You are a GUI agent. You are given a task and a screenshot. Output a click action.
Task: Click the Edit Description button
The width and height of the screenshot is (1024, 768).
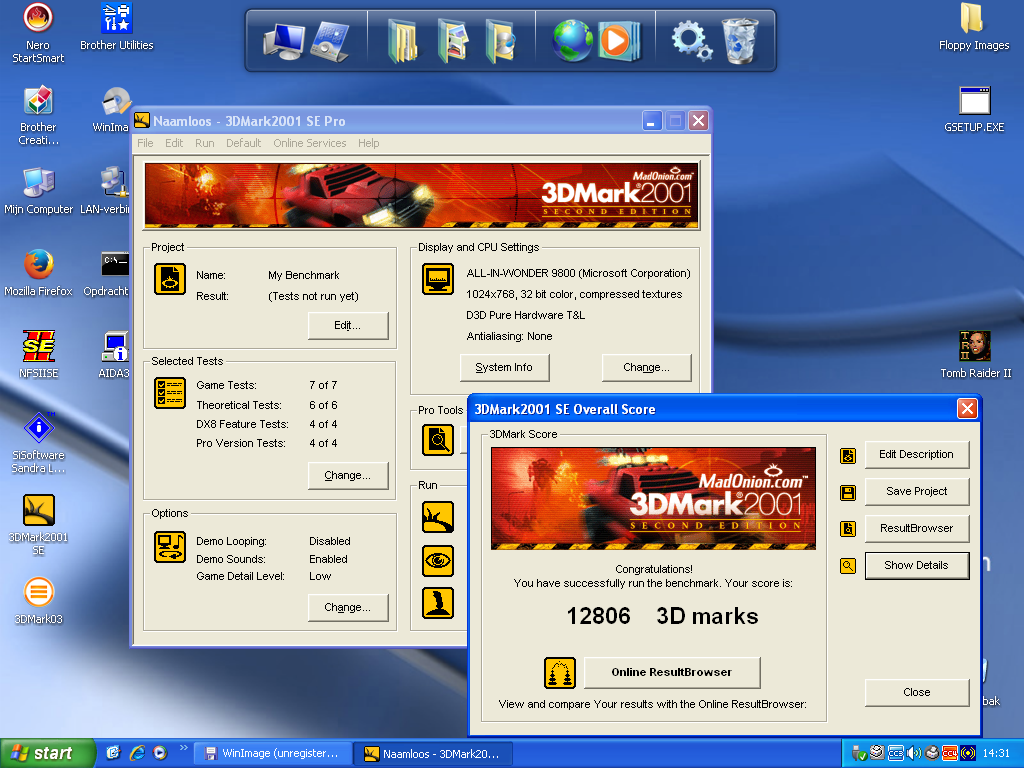coord(916,455)
